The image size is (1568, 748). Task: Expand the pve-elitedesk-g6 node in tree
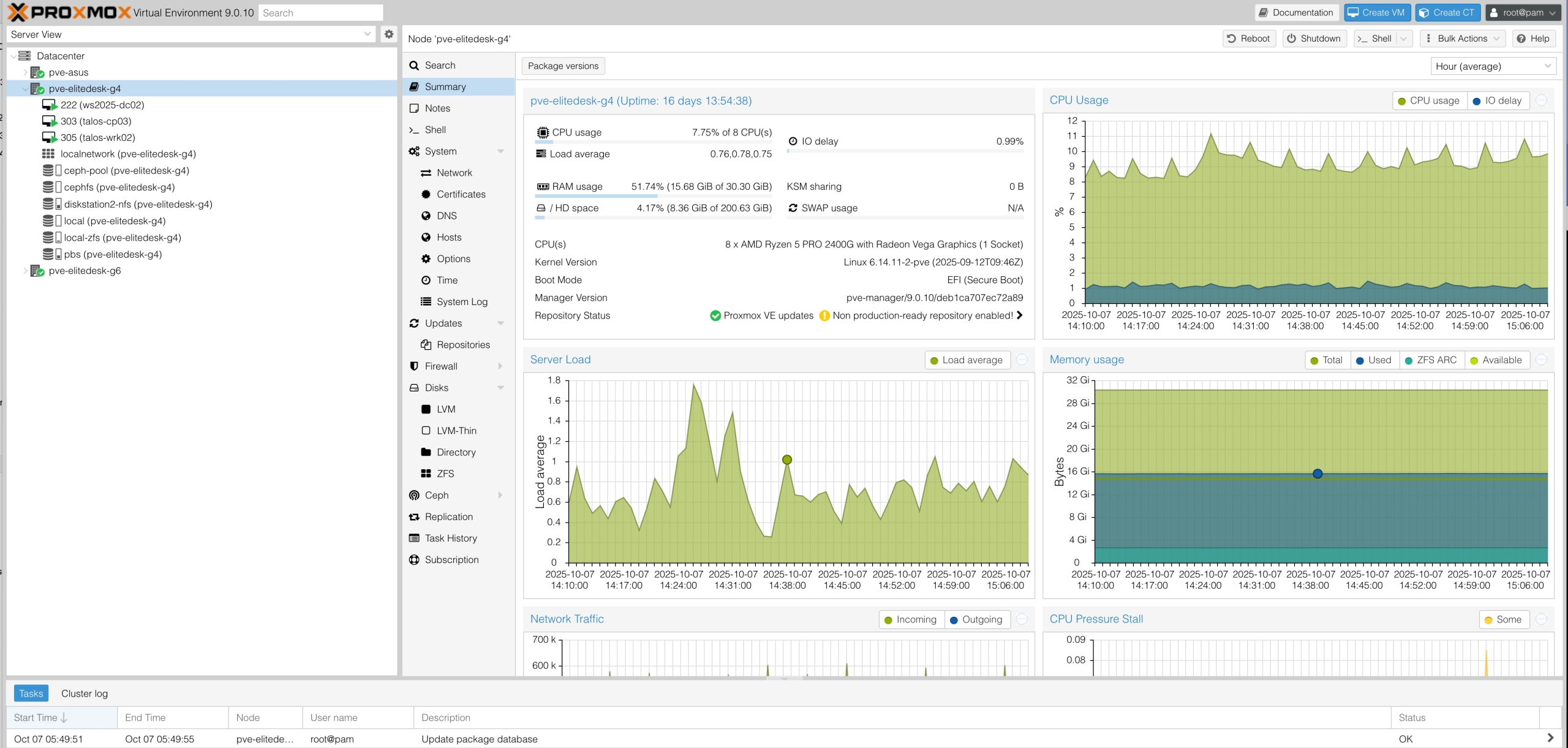(25, 271)
